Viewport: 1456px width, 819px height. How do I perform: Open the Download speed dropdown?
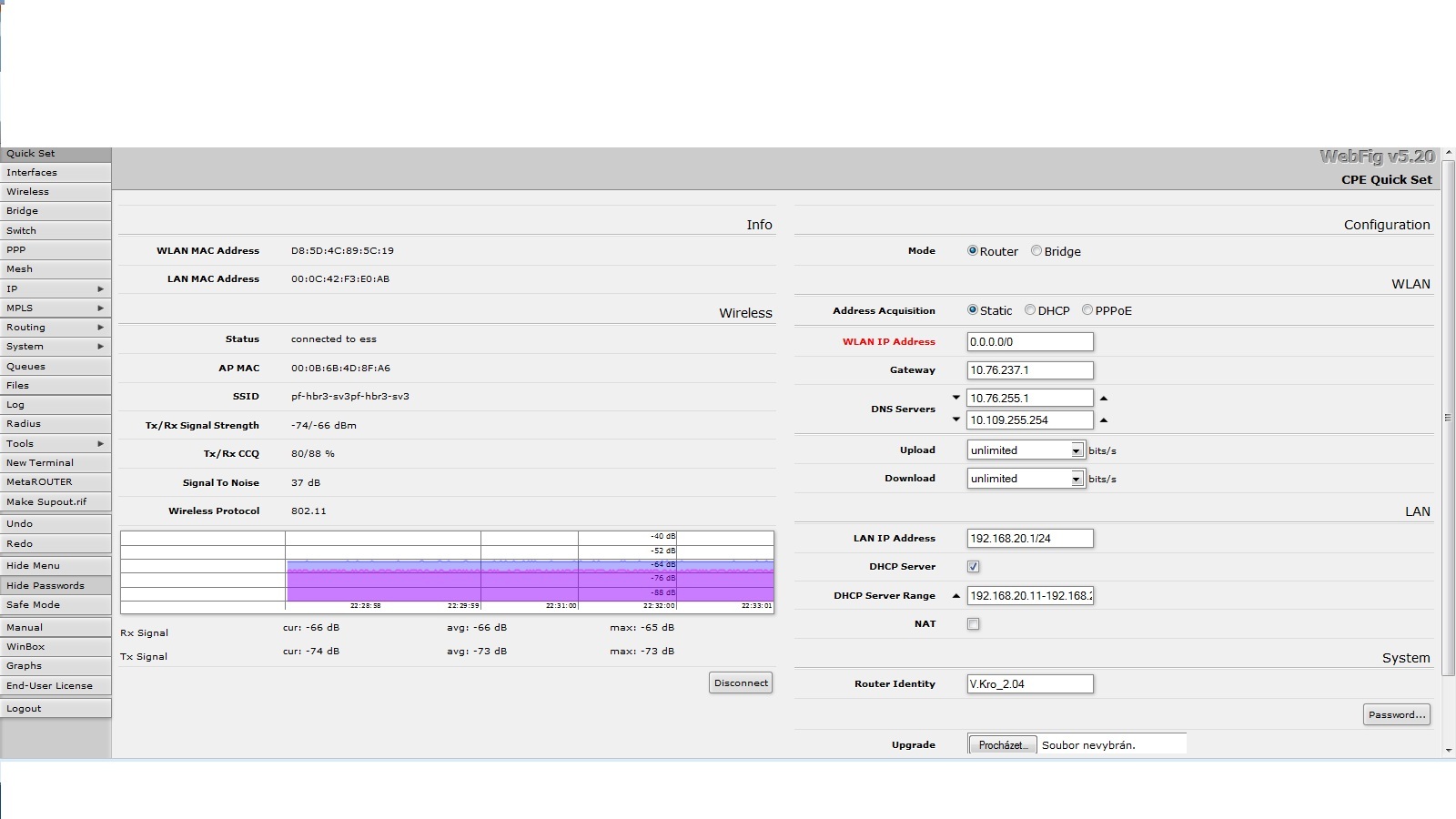(x=1077, y=479)
